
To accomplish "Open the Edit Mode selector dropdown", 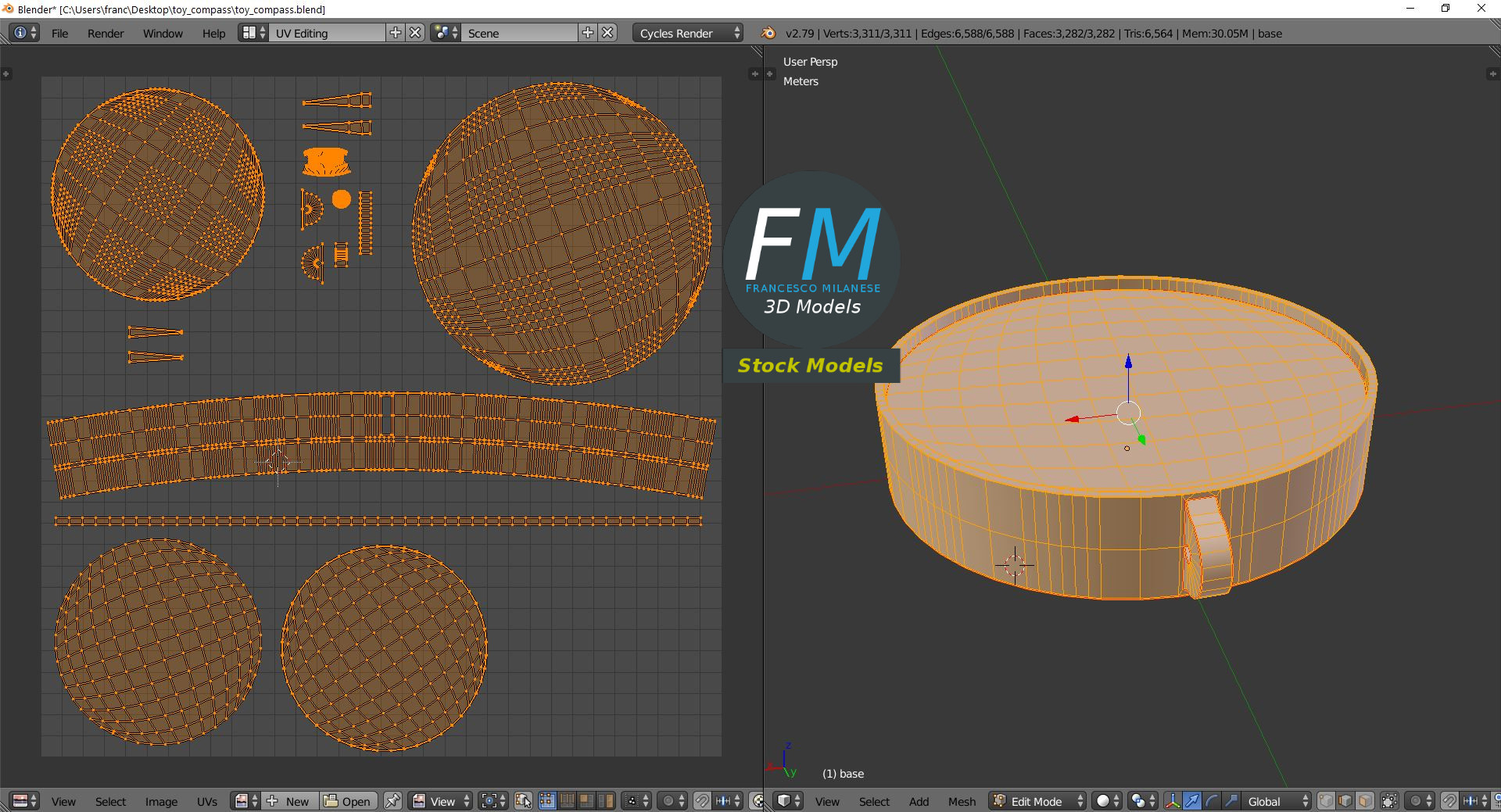I will 1038,801.
